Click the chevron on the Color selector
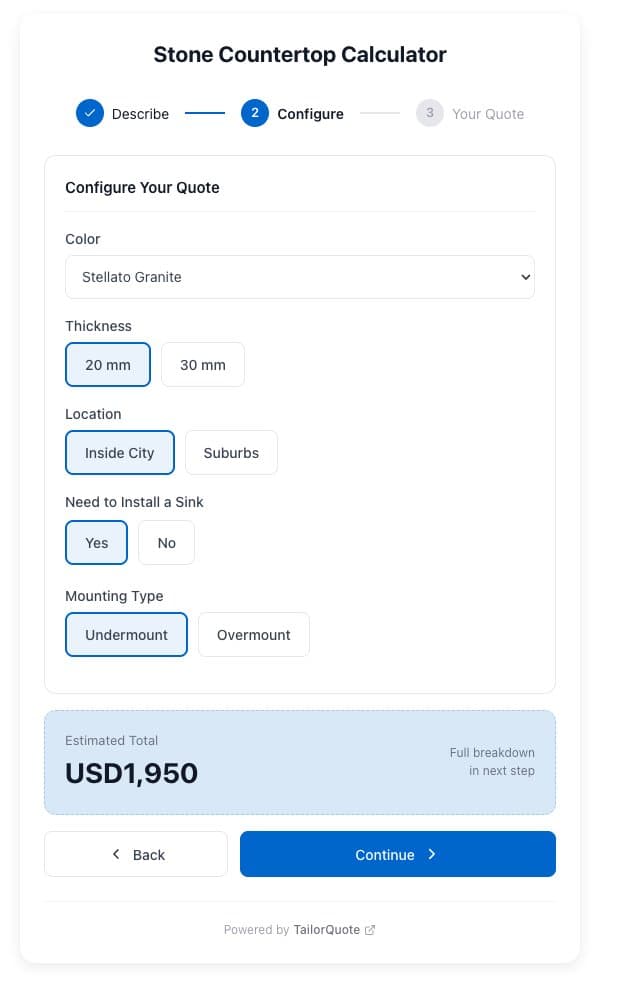 523,276
